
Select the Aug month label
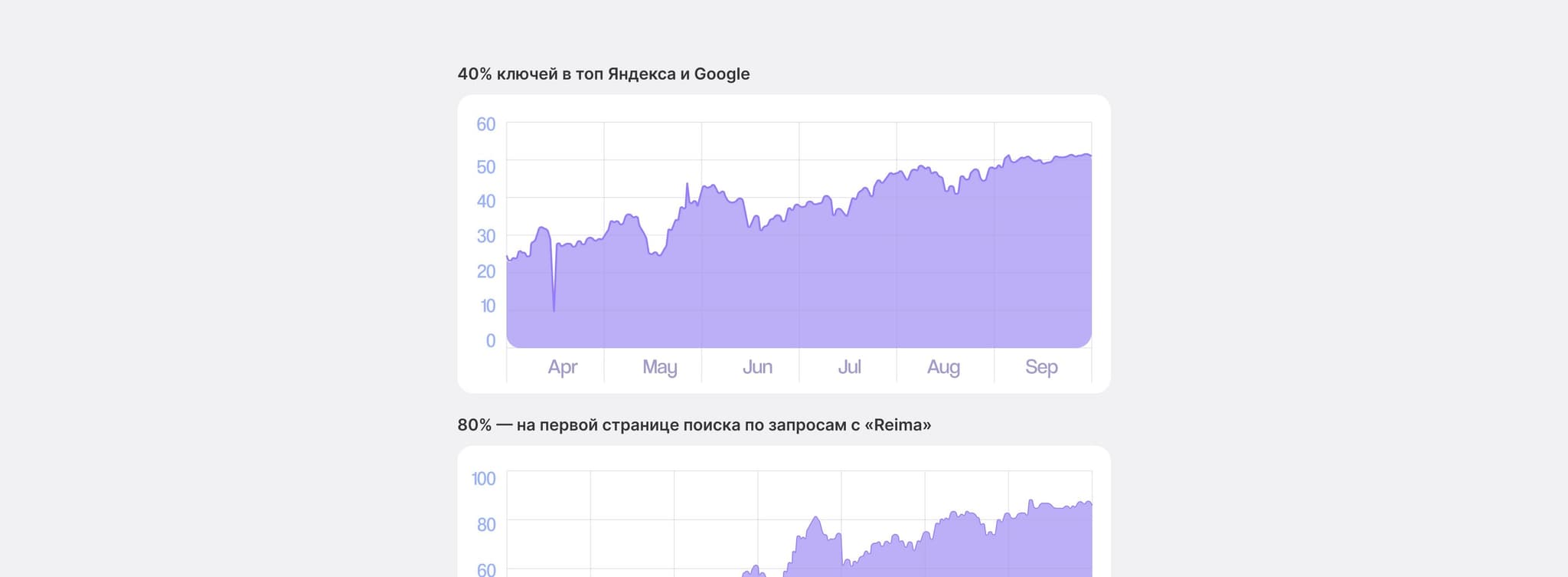(943, 367)
